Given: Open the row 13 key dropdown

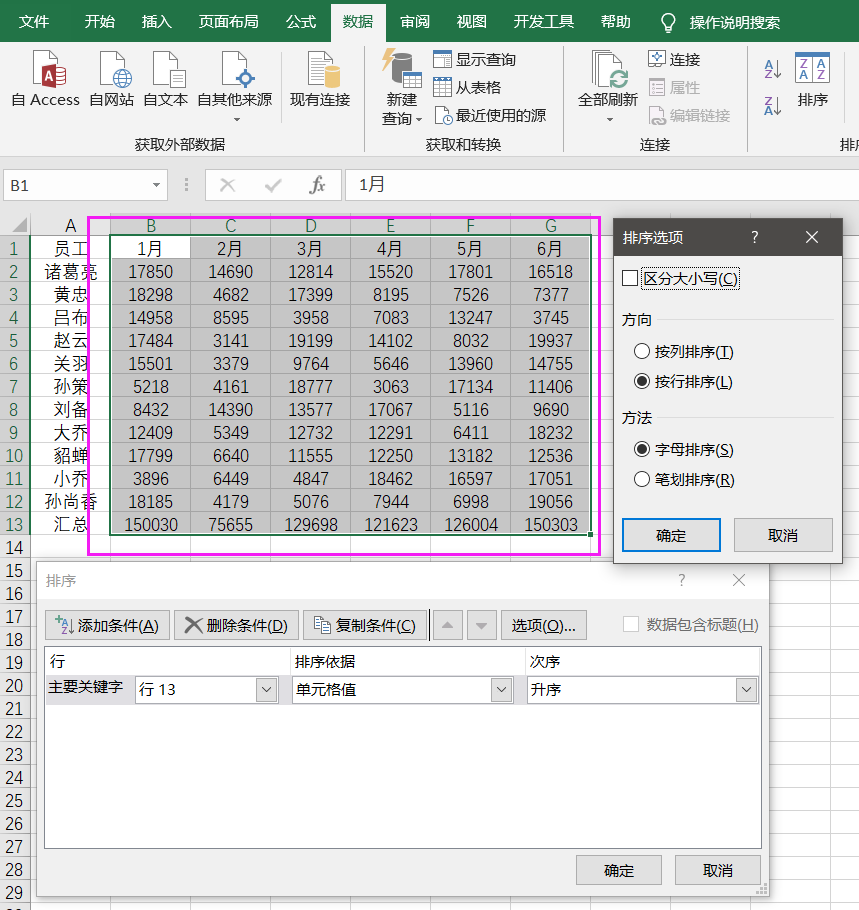Looking at the screenshot, I should (266, 689).
